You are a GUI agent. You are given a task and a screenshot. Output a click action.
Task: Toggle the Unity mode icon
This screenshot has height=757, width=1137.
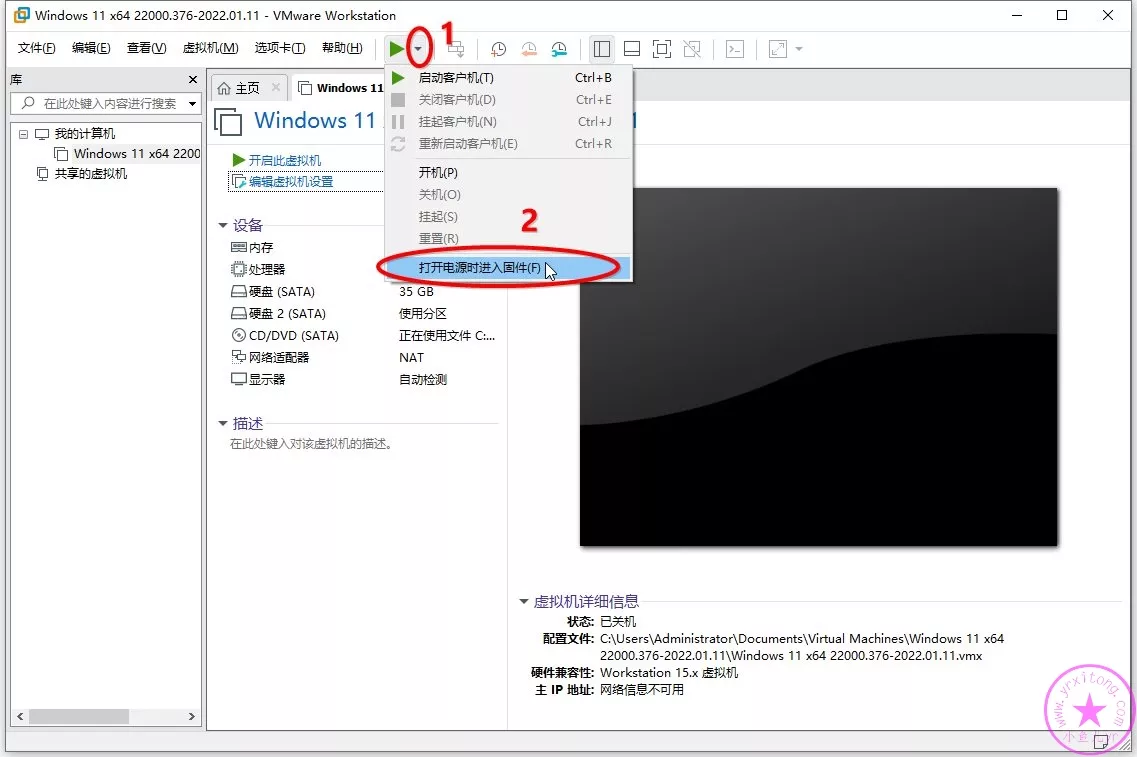[691, 49]
